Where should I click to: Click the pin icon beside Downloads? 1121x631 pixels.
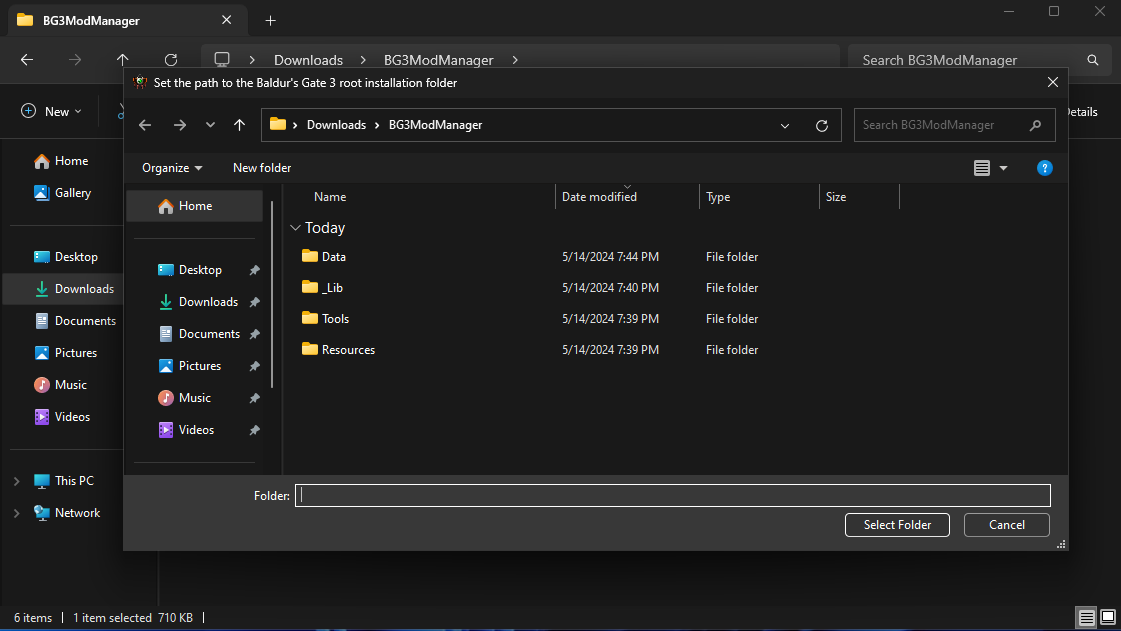[x=255, y=302]
